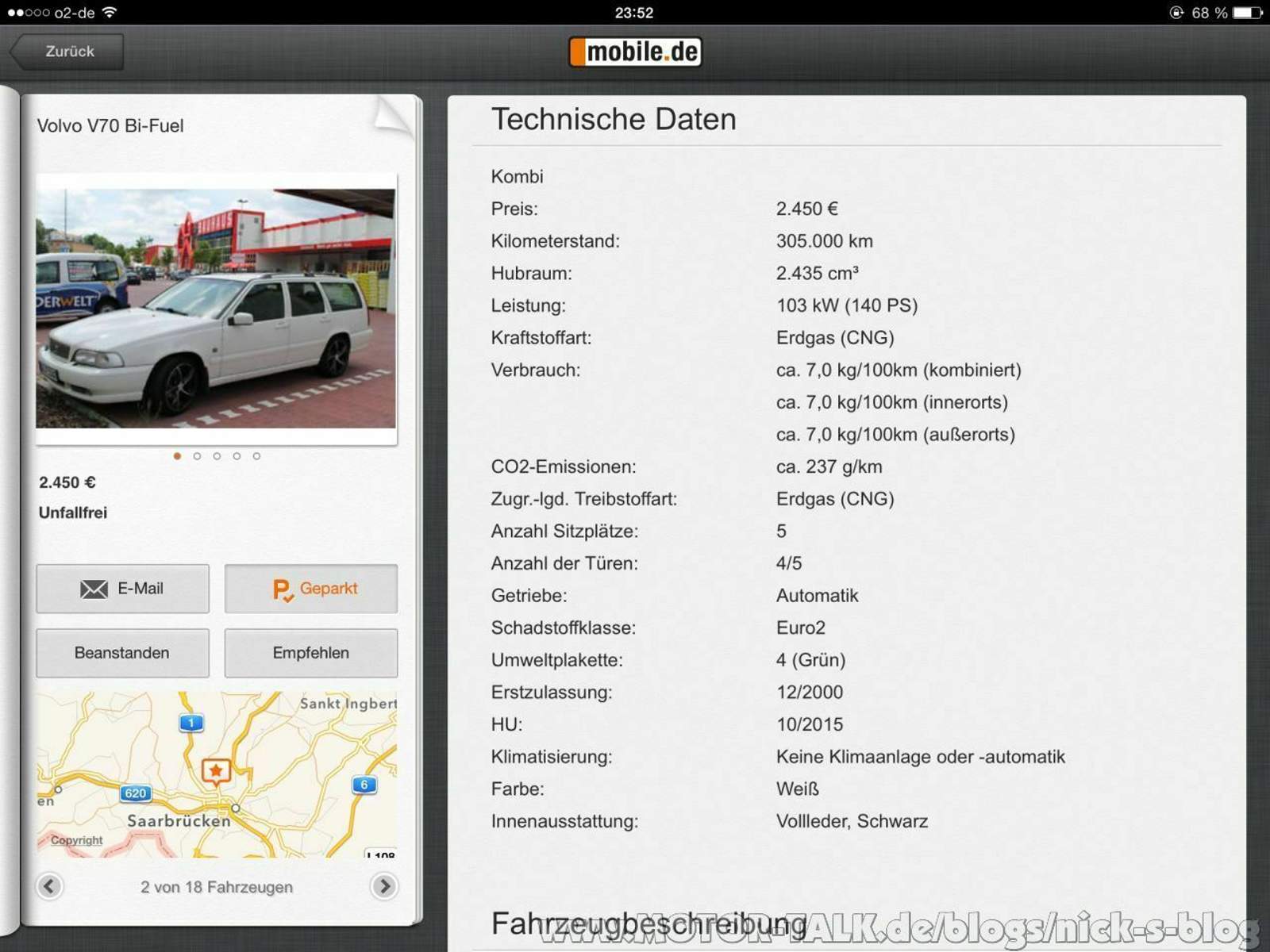
Task: Report listing with Beanstanden button
Action: click(x=122, y=653)
